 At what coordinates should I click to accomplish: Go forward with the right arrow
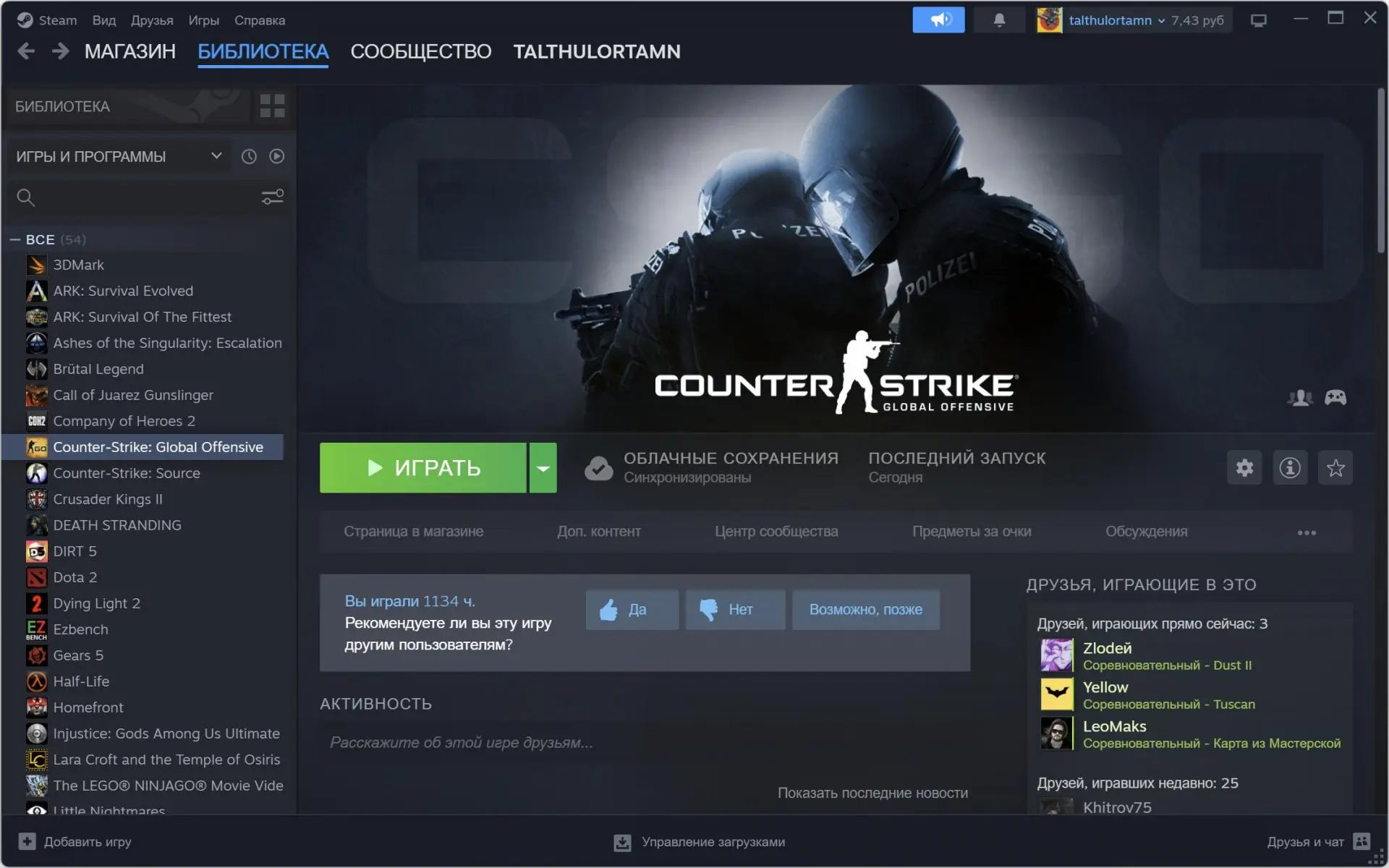[61, 51]
